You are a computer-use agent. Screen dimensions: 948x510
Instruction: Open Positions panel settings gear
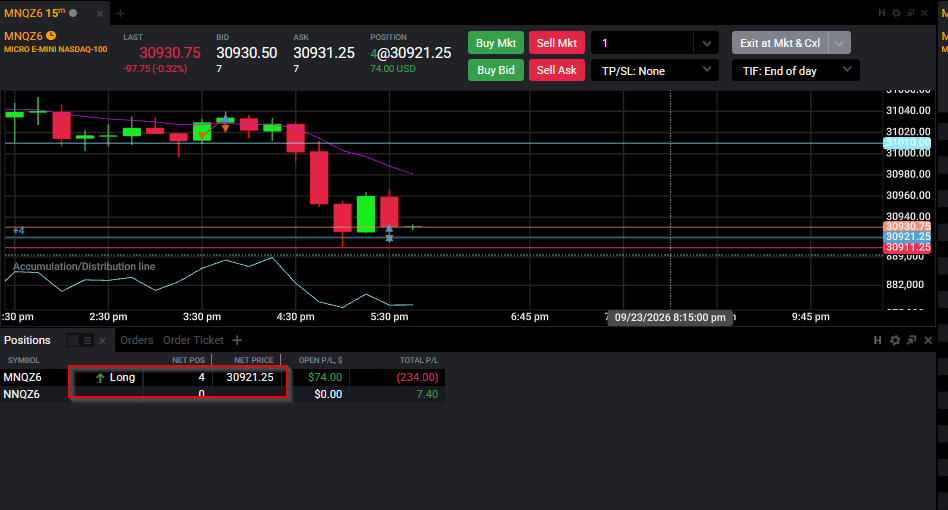(895, 340)
